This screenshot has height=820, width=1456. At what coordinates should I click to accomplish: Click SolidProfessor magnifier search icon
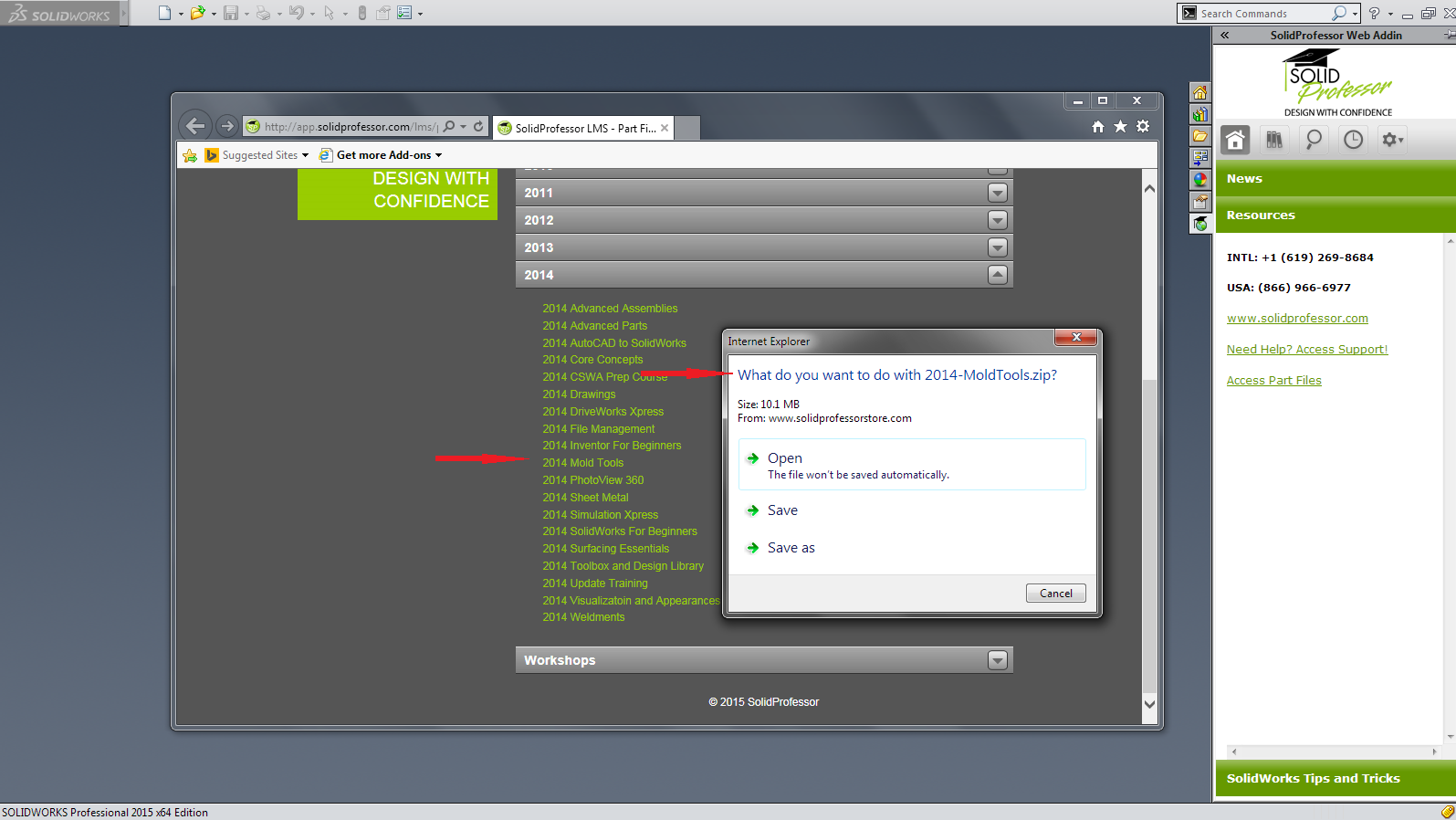[x=1314, y=140]
